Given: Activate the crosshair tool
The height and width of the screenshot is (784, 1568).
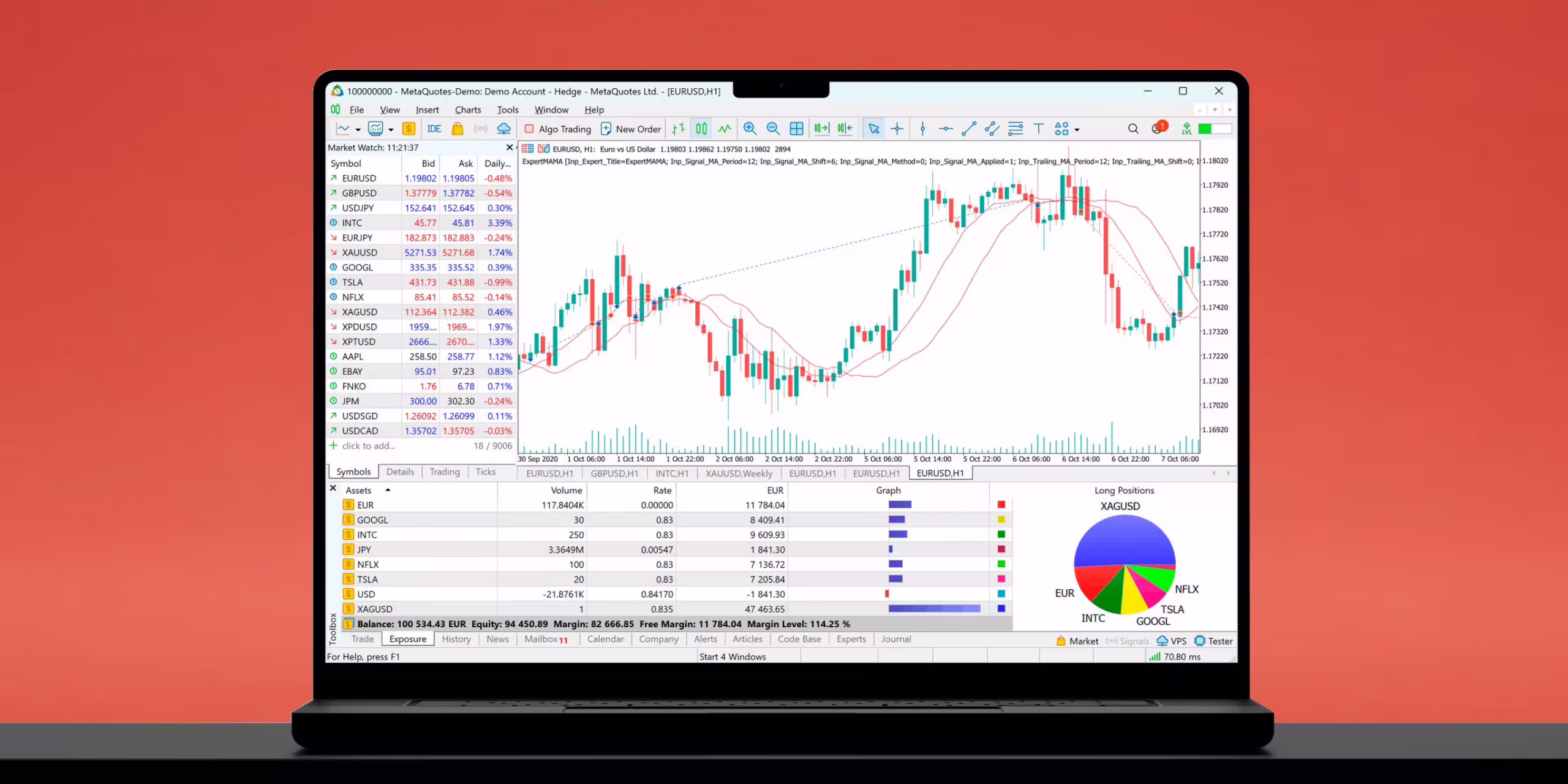Looking at the screenshot, I should click(897, 129).
